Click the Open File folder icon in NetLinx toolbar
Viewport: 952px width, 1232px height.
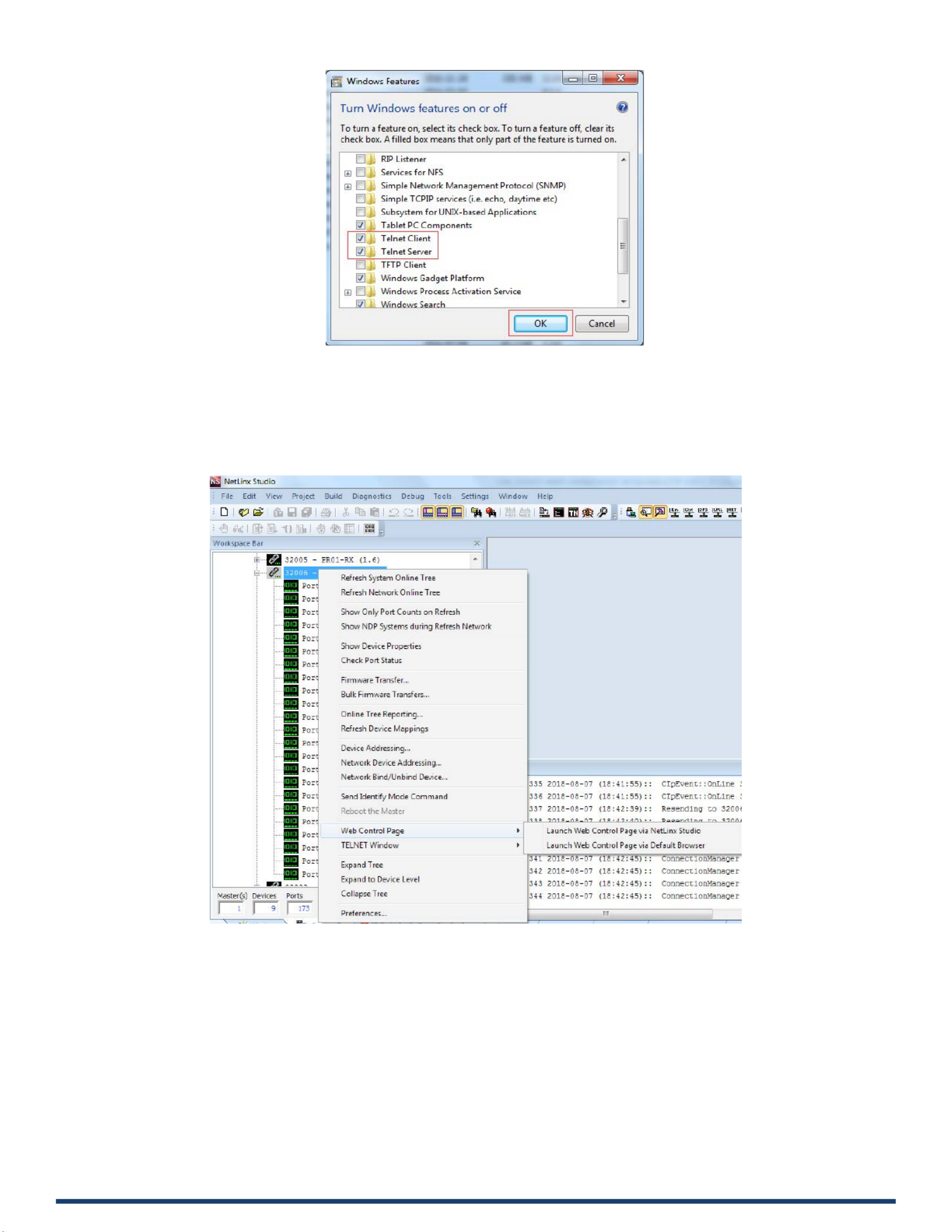point(258,512)
